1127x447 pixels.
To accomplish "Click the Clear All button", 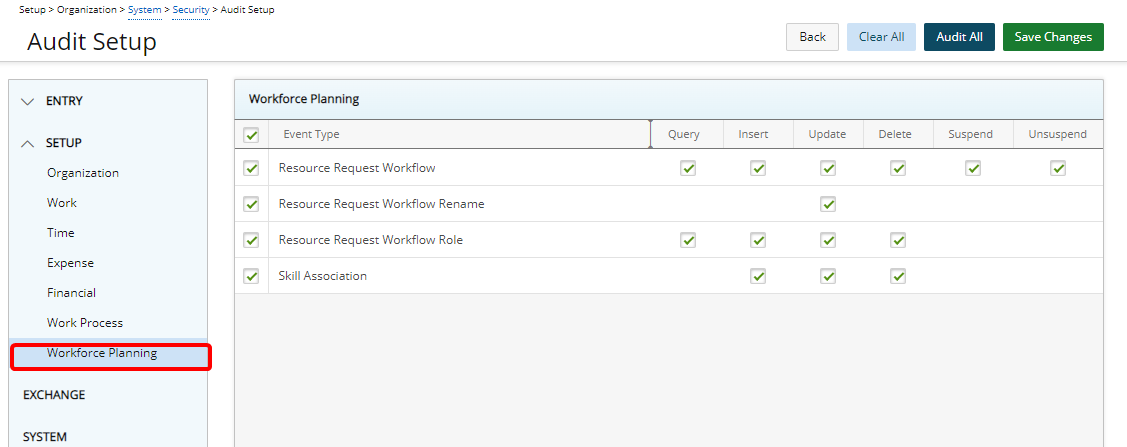I will click(881, 37).
